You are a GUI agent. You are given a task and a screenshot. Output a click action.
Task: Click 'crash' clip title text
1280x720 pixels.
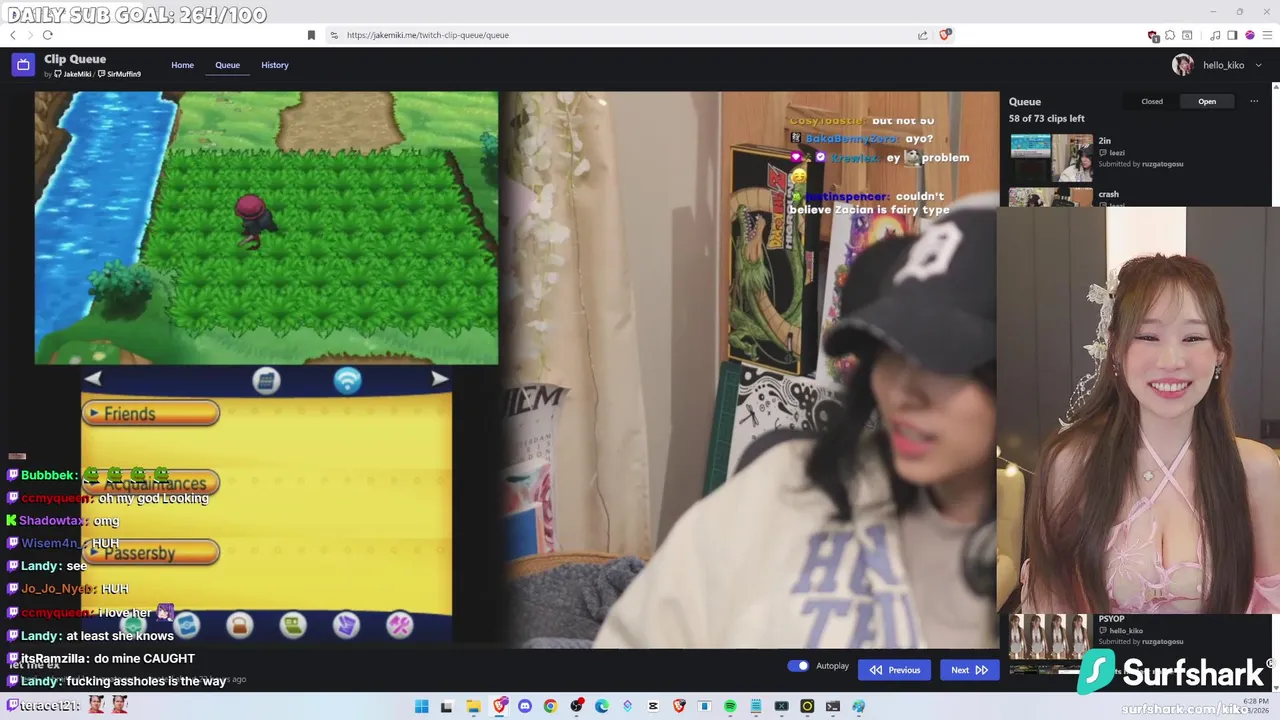1108,194
